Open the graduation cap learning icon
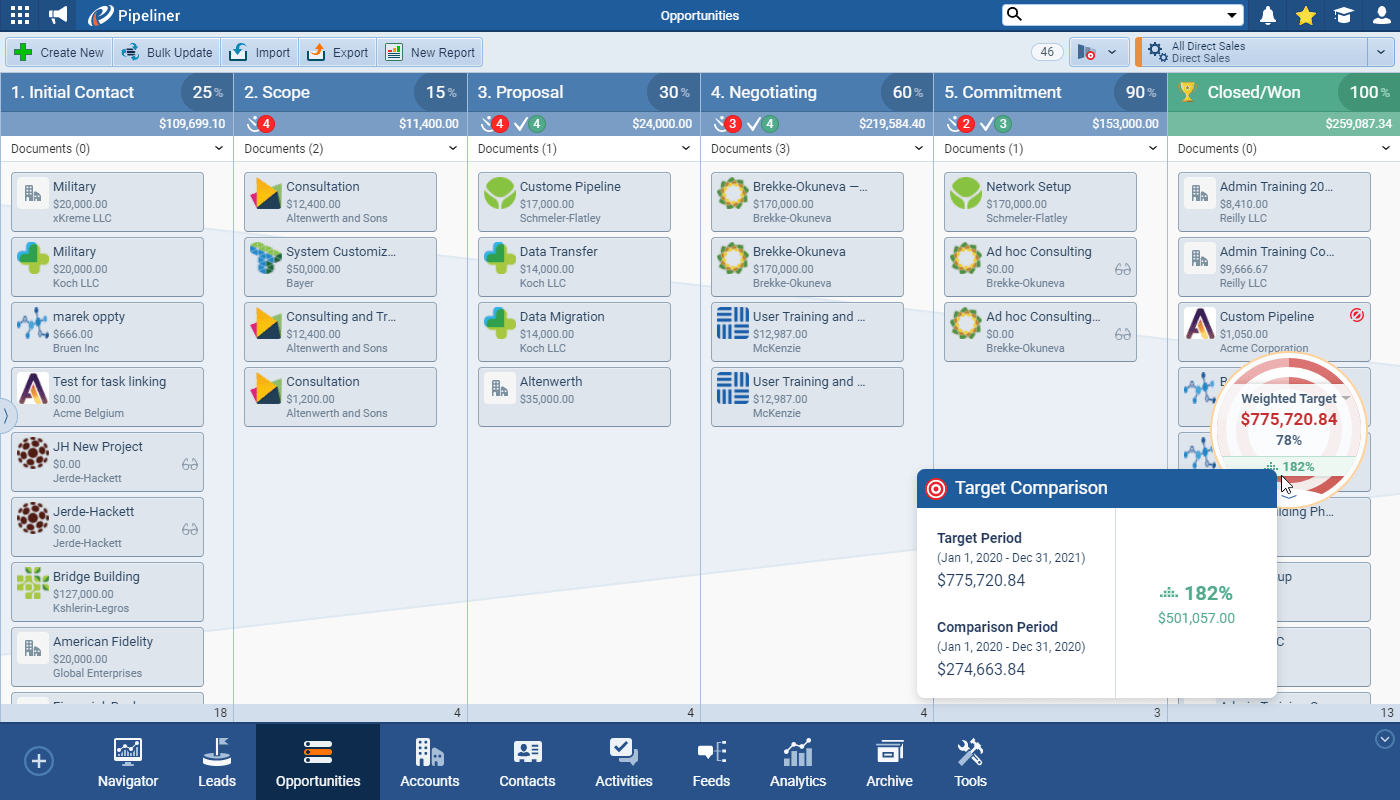Screen dimensions: 1400x800 point(1343,15)
